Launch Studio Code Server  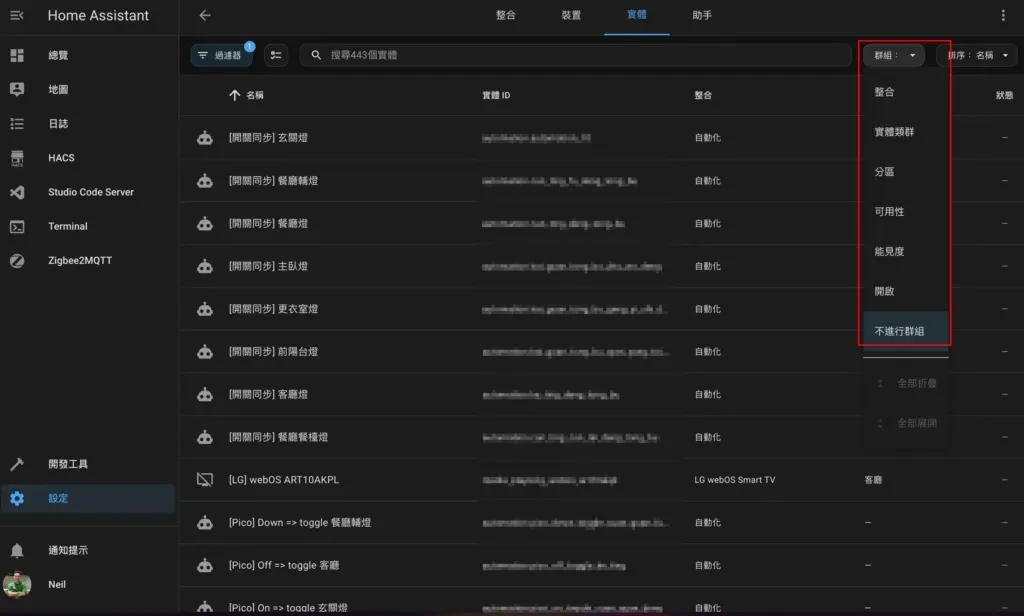(90, 191)
